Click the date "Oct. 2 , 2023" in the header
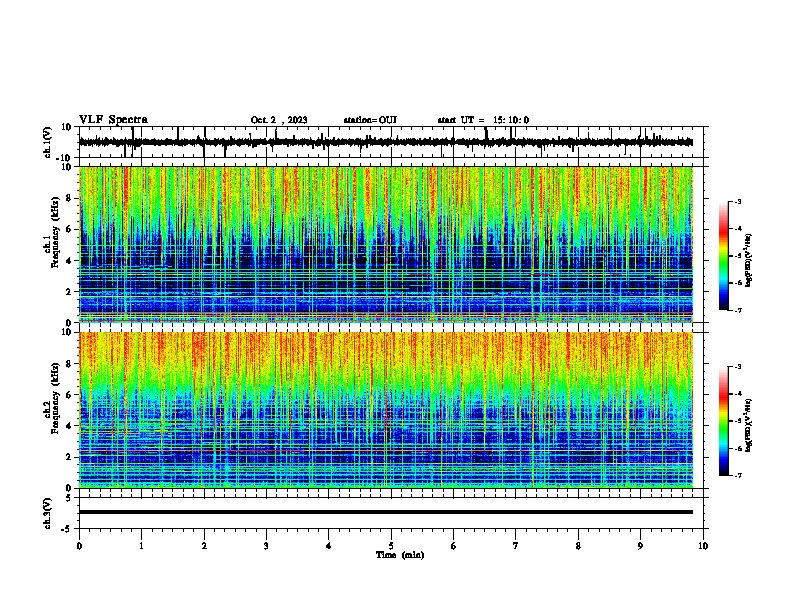Screen dimensions: 792x612 [279, 120]
